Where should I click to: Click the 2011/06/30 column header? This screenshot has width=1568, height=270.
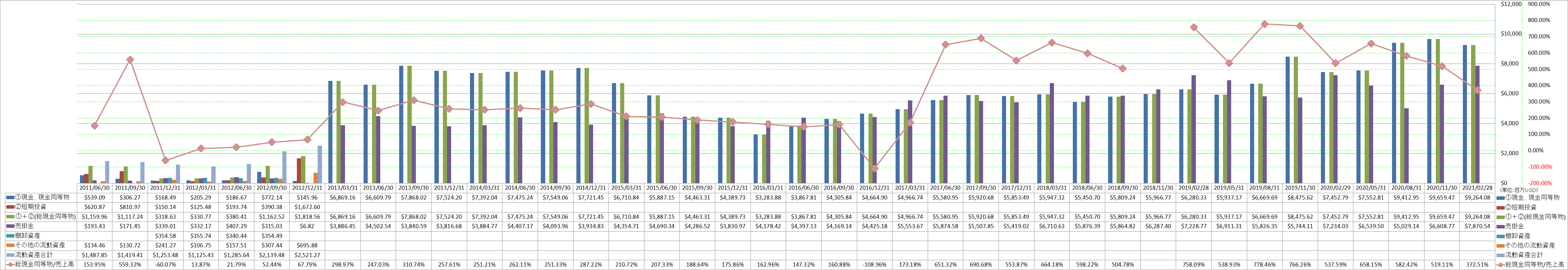coord(94,188)
